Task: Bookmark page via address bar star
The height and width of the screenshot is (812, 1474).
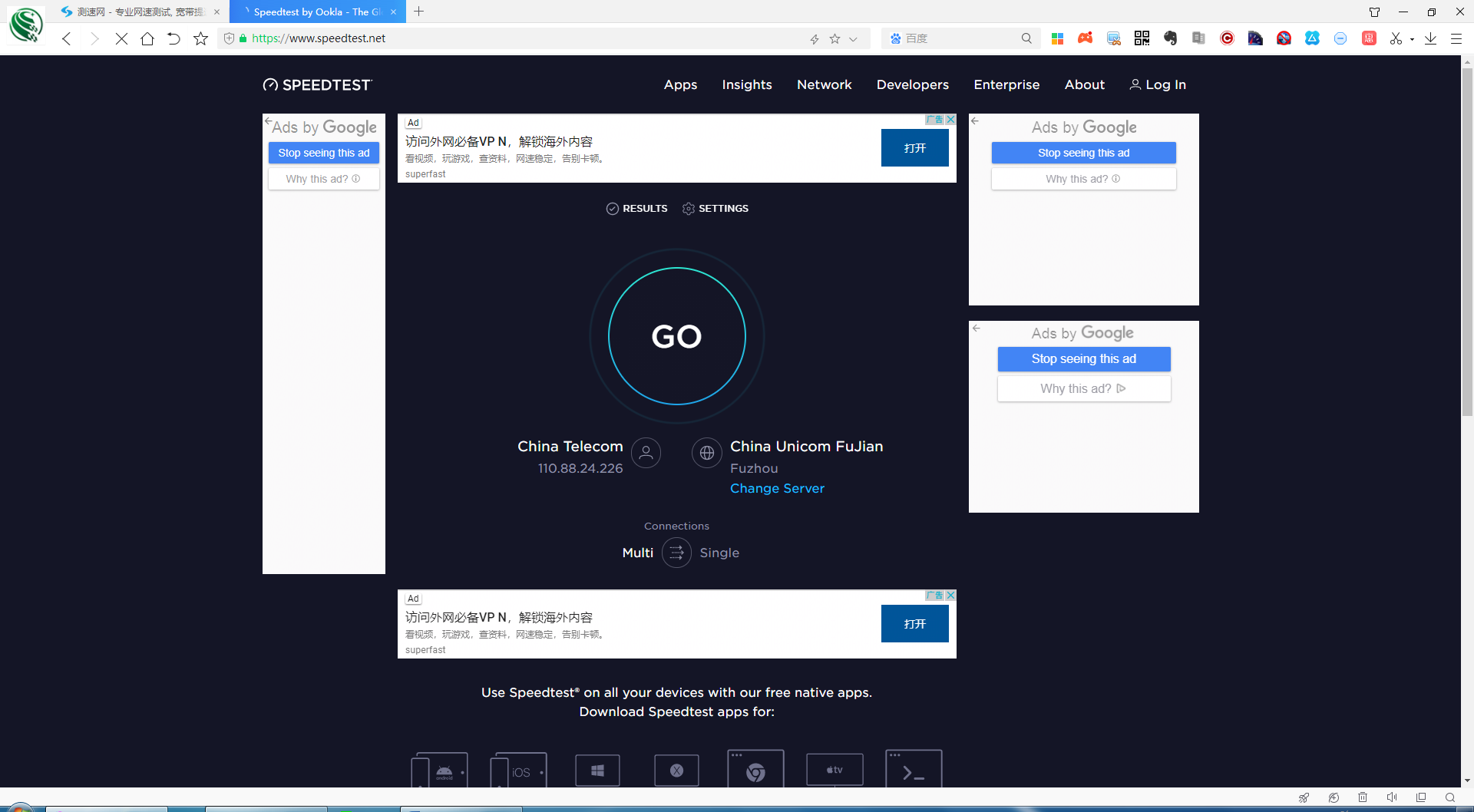Action: click(834, 38)
